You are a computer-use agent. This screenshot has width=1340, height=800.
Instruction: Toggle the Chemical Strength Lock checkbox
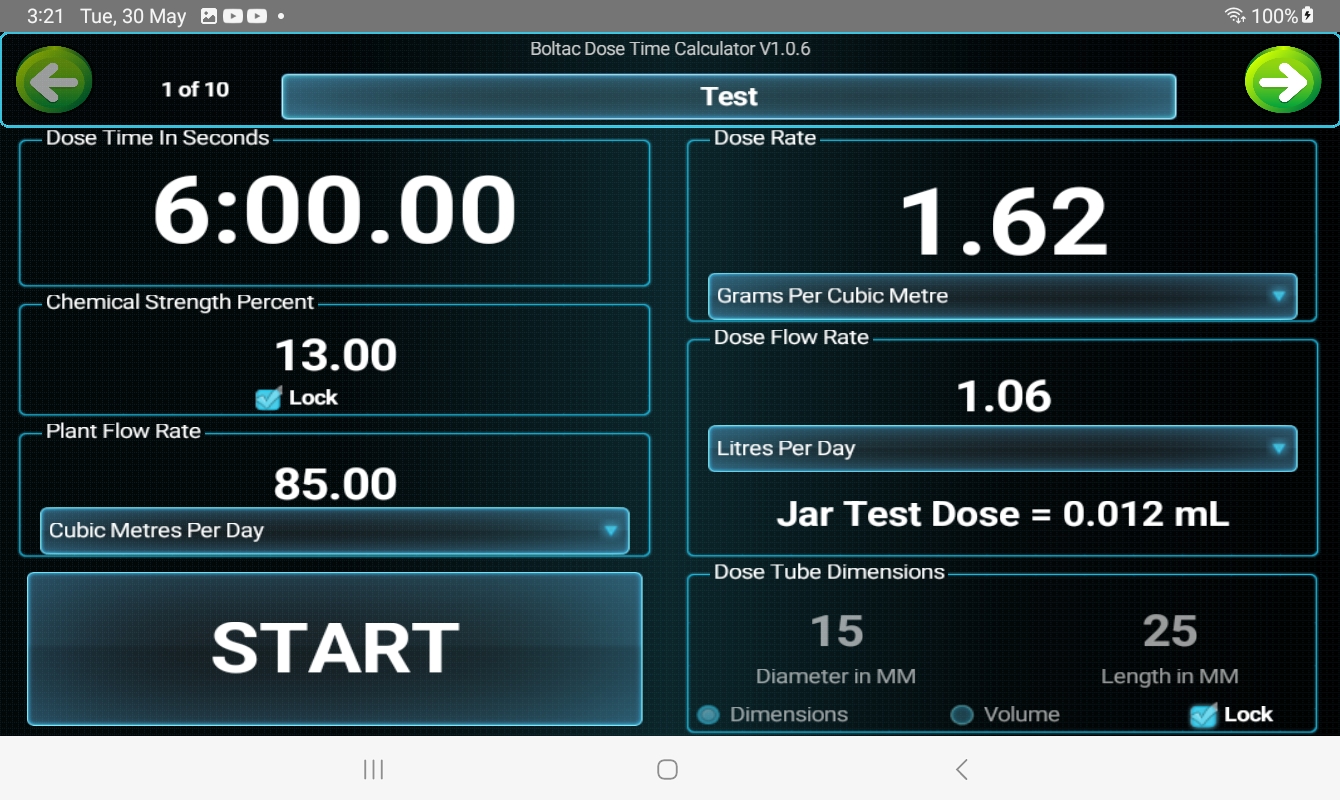[x=268, y=398]
